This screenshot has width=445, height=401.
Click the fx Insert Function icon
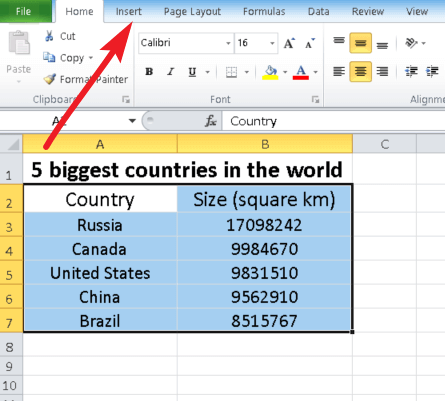[x=211, y=121]
